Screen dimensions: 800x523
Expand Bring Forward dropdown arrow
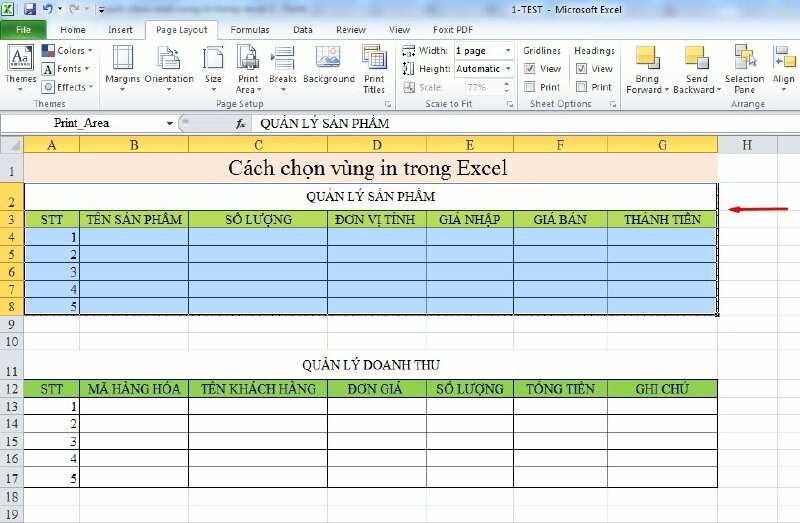[666, 90]
